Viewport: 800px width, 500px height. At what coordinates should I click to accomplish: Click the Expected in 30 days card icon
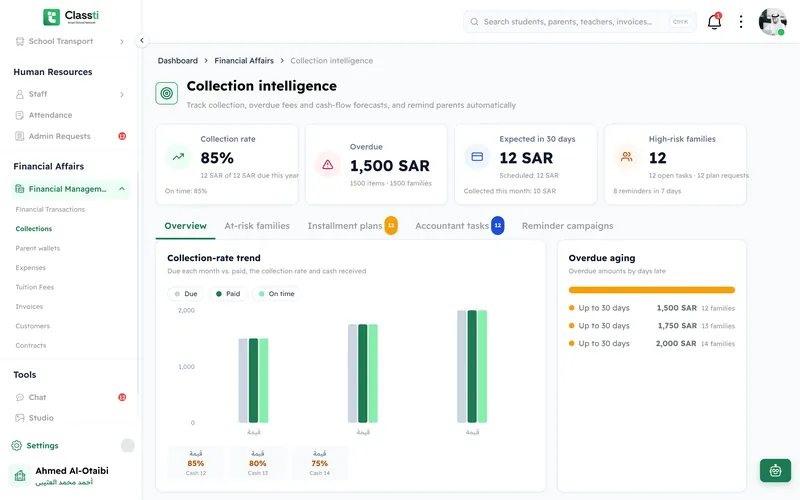coord(477,157)
